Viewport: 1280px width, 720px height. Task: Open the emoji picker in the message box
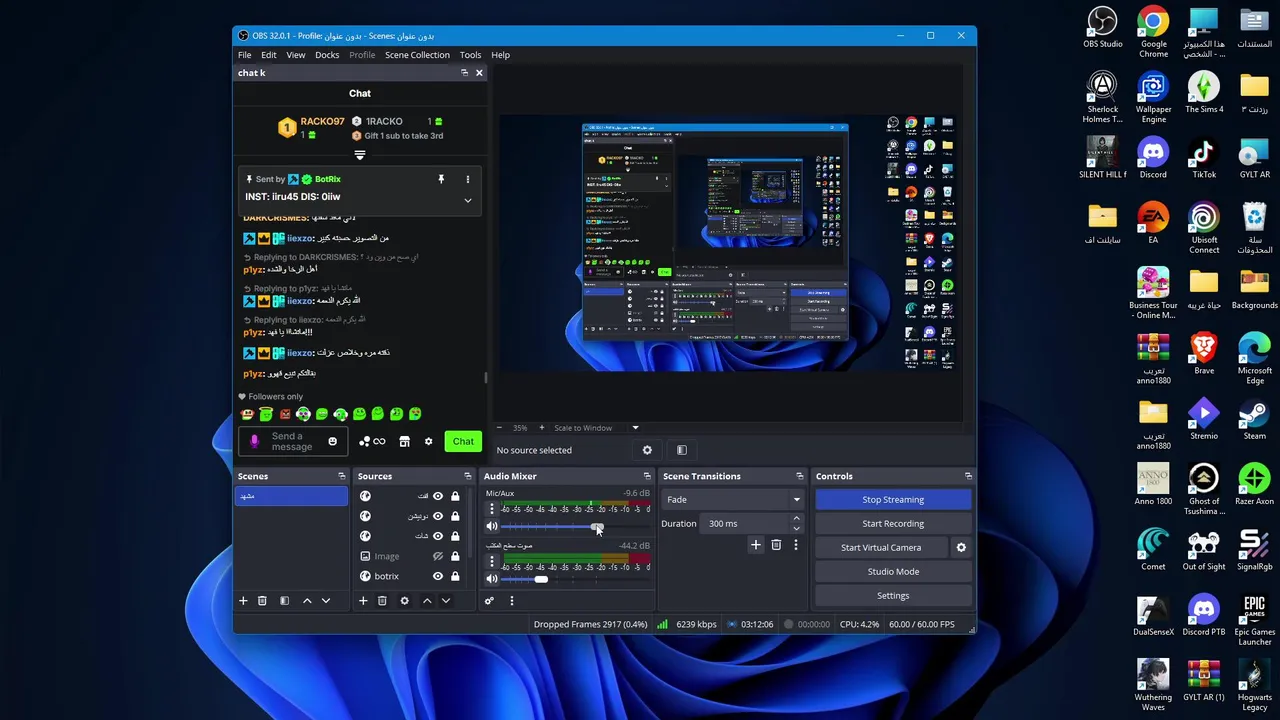tap(332, 442)
